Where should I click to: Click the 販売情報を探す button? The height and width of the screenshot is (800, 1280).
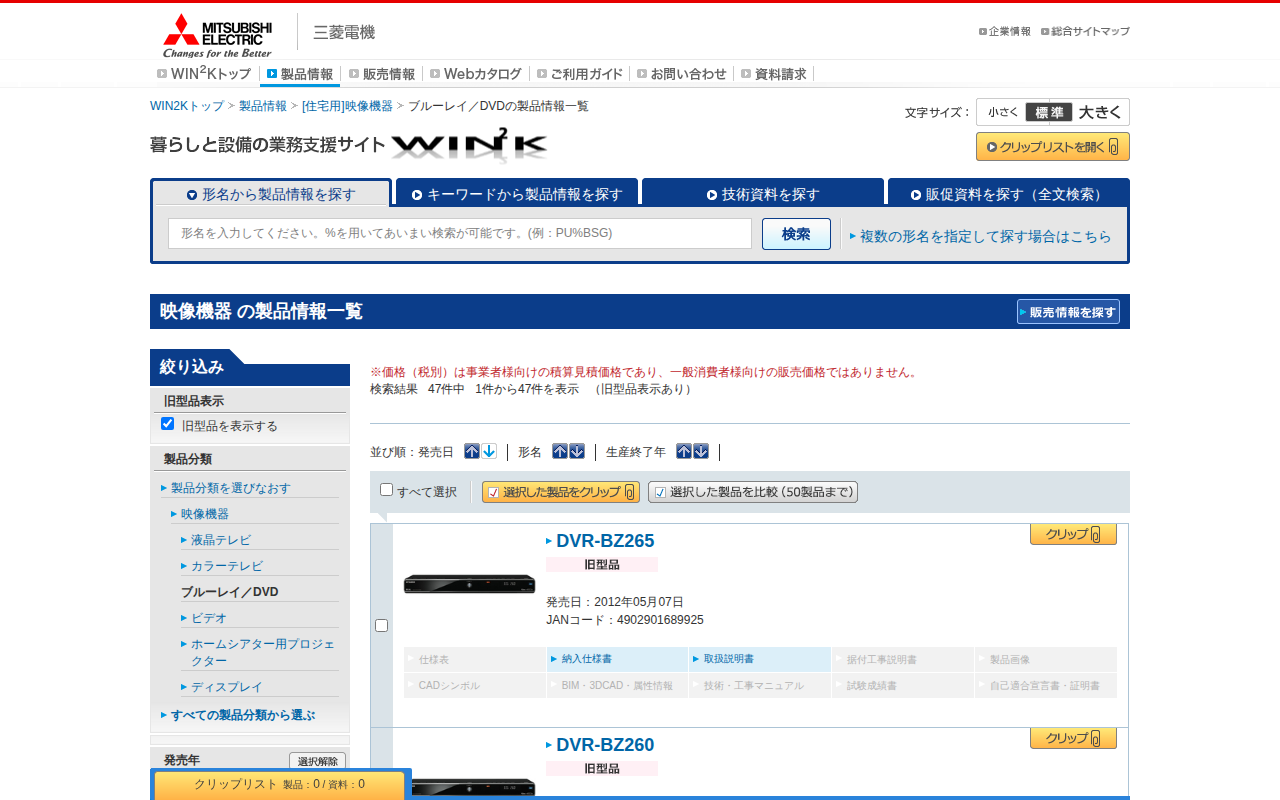[x=1068, y=312]
